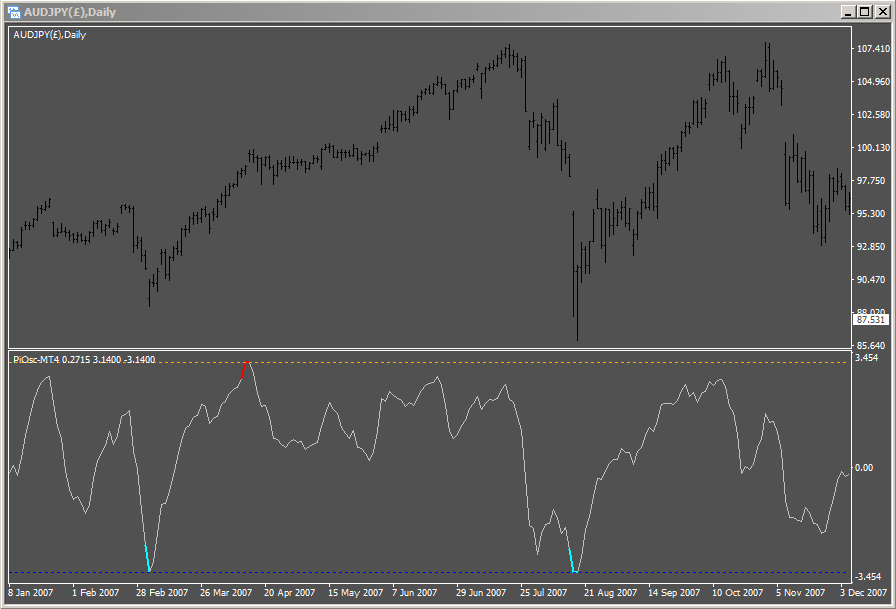
Task: Select the 8 Jan 2007 date axis label
Action: coord(31,594)
